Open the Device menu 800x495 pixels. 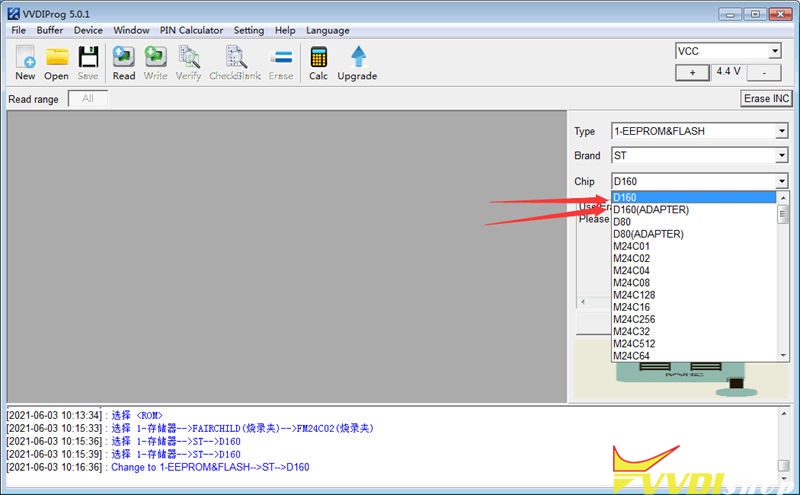[88, 30]
